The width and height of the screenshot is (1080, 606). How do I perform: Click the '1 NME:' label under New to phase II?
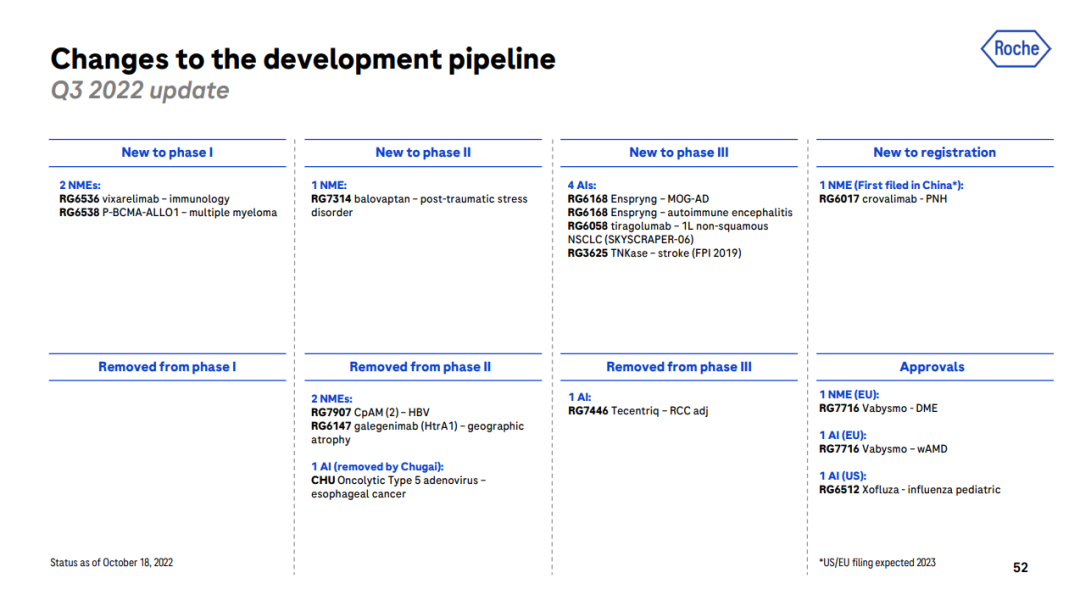pyautogui.click(x=329, y=185)
